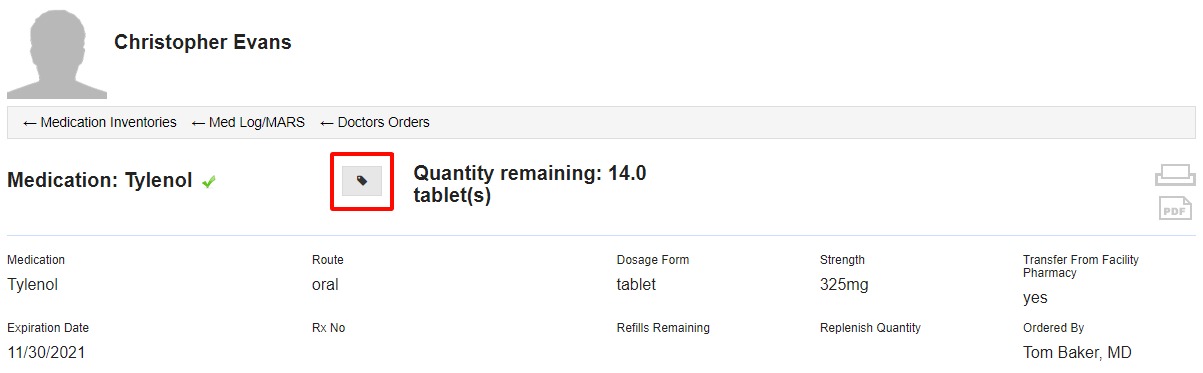Click the Tylenol medication value
This screenshot has height=373, width=1203.
tap(33, 284)
